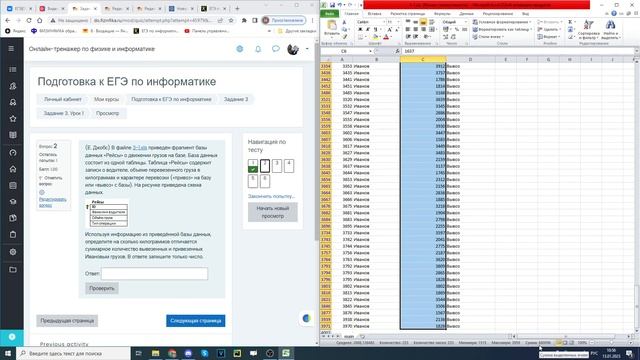Click the globe icon in site header
The width and height of the screenshot is (640, 360).
click(x=240, y=49)
